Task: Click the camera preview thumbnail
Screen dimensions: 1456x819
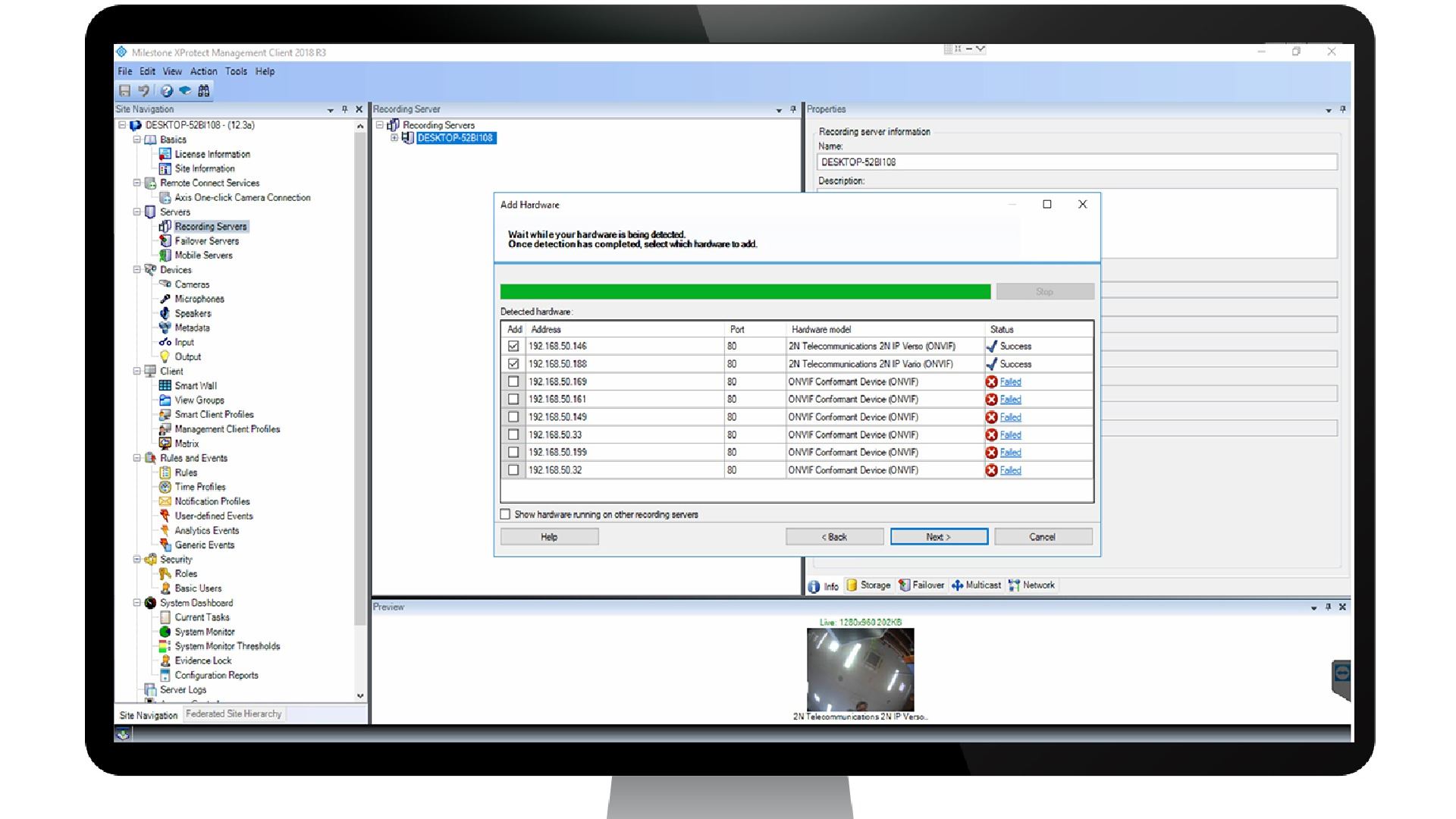Action: tap(860, 670)
